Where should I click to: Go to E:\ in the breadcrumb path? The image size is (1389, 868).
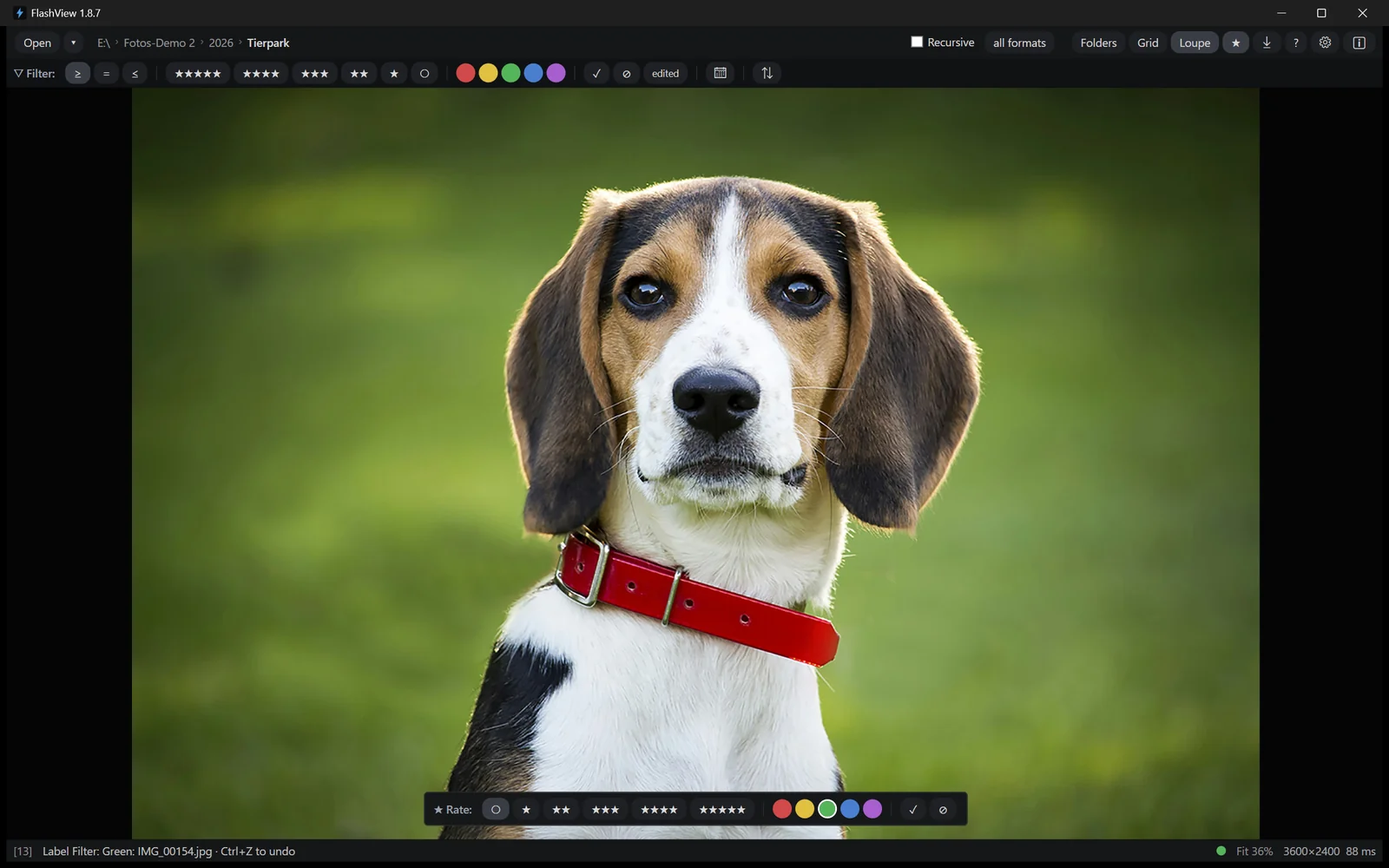[103, 43]
